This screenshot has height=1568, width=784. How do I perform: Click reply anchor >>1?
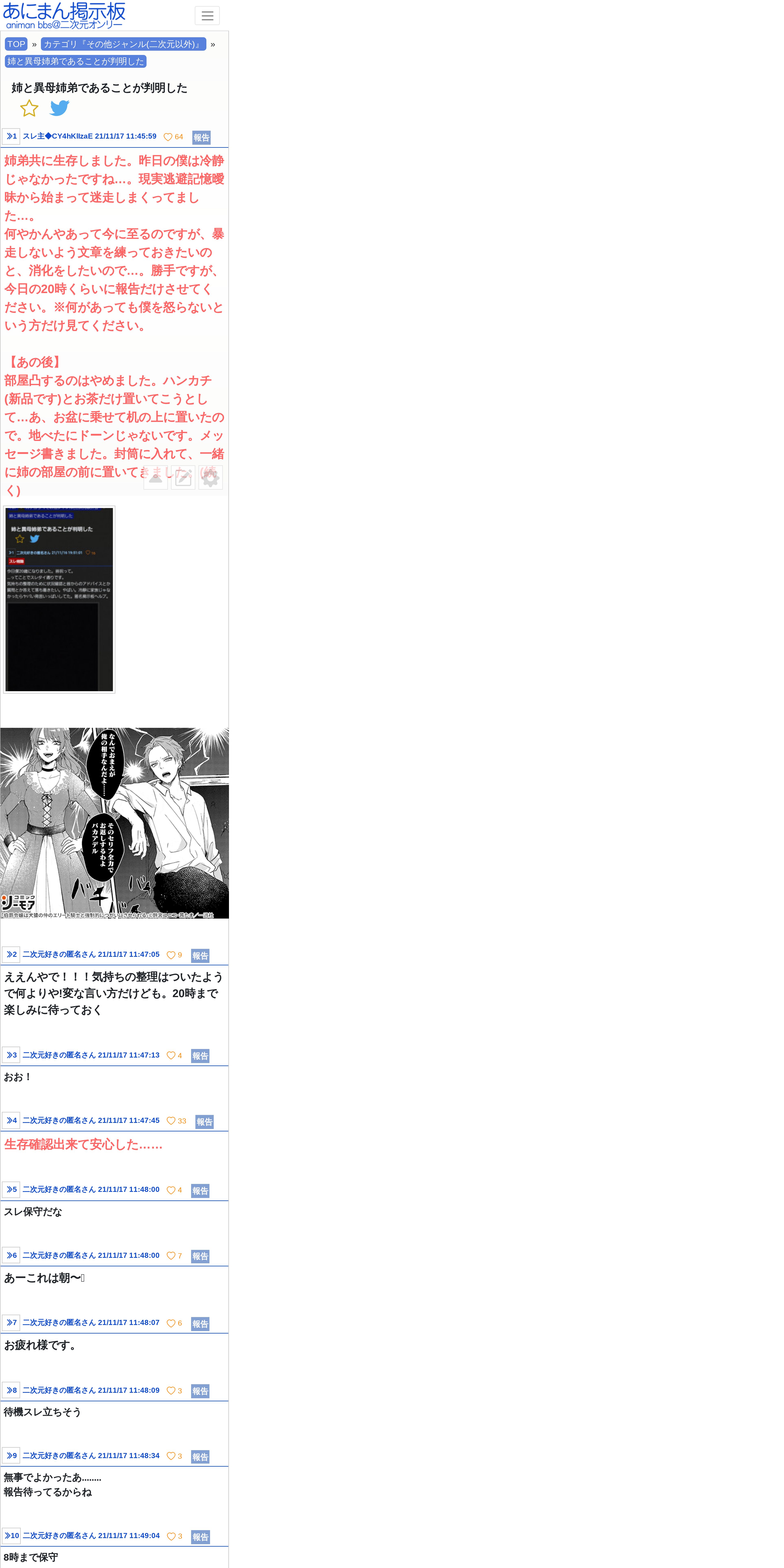11,136
